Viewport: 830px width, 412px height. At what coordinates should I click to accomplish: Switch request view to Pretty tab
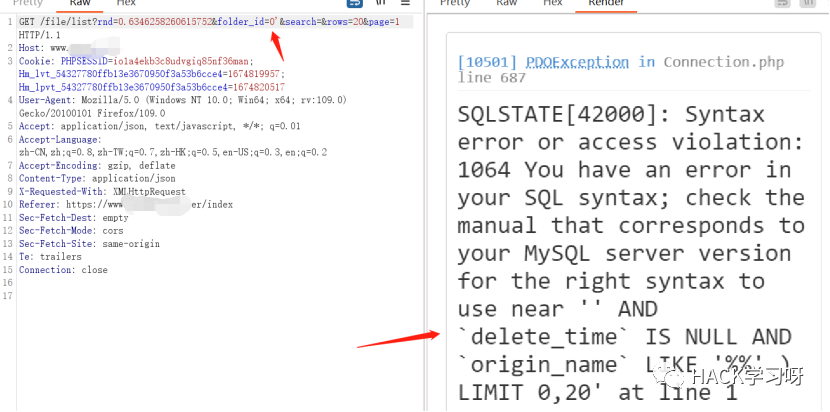(28, 3)
